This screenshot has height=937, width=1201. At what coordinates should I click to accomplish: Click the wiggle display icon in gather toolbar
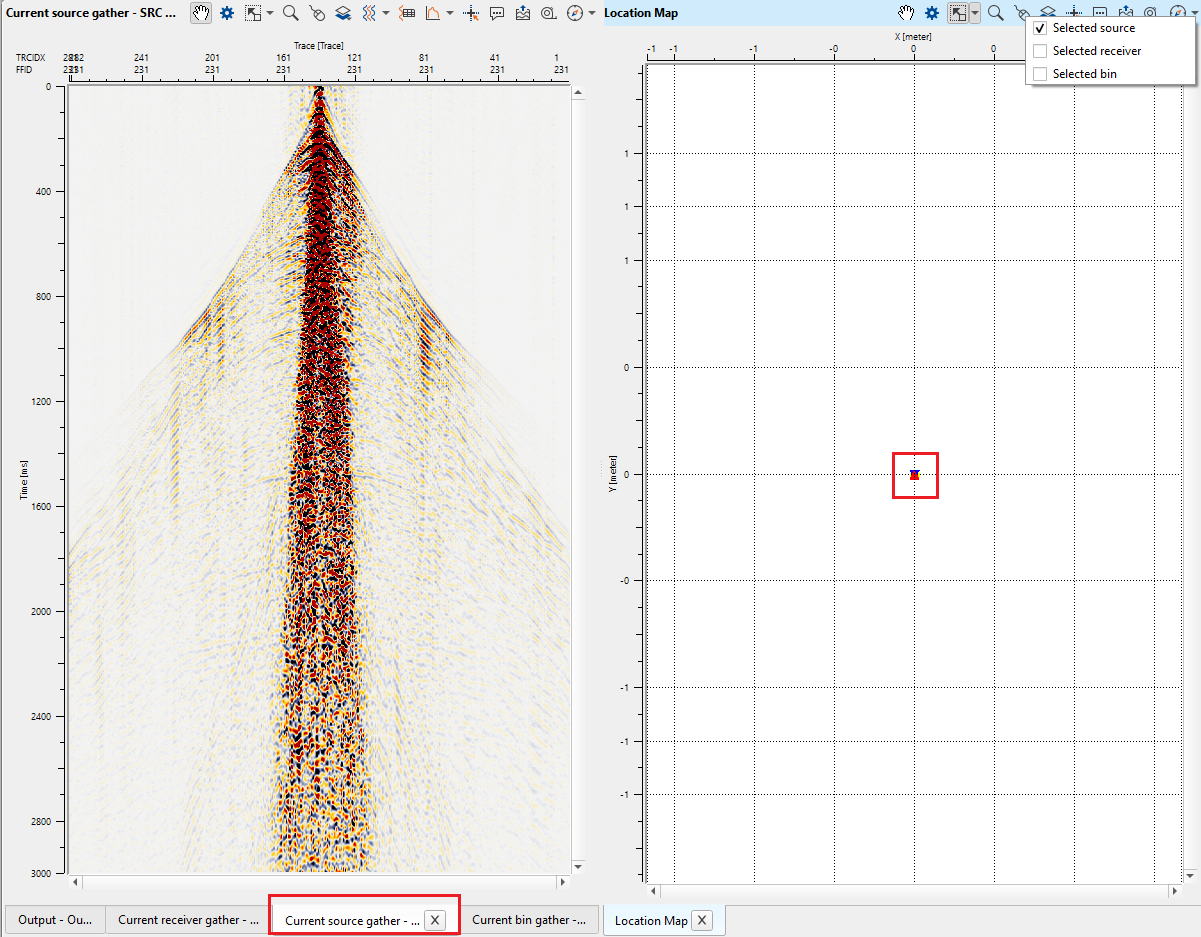point(368,13)
